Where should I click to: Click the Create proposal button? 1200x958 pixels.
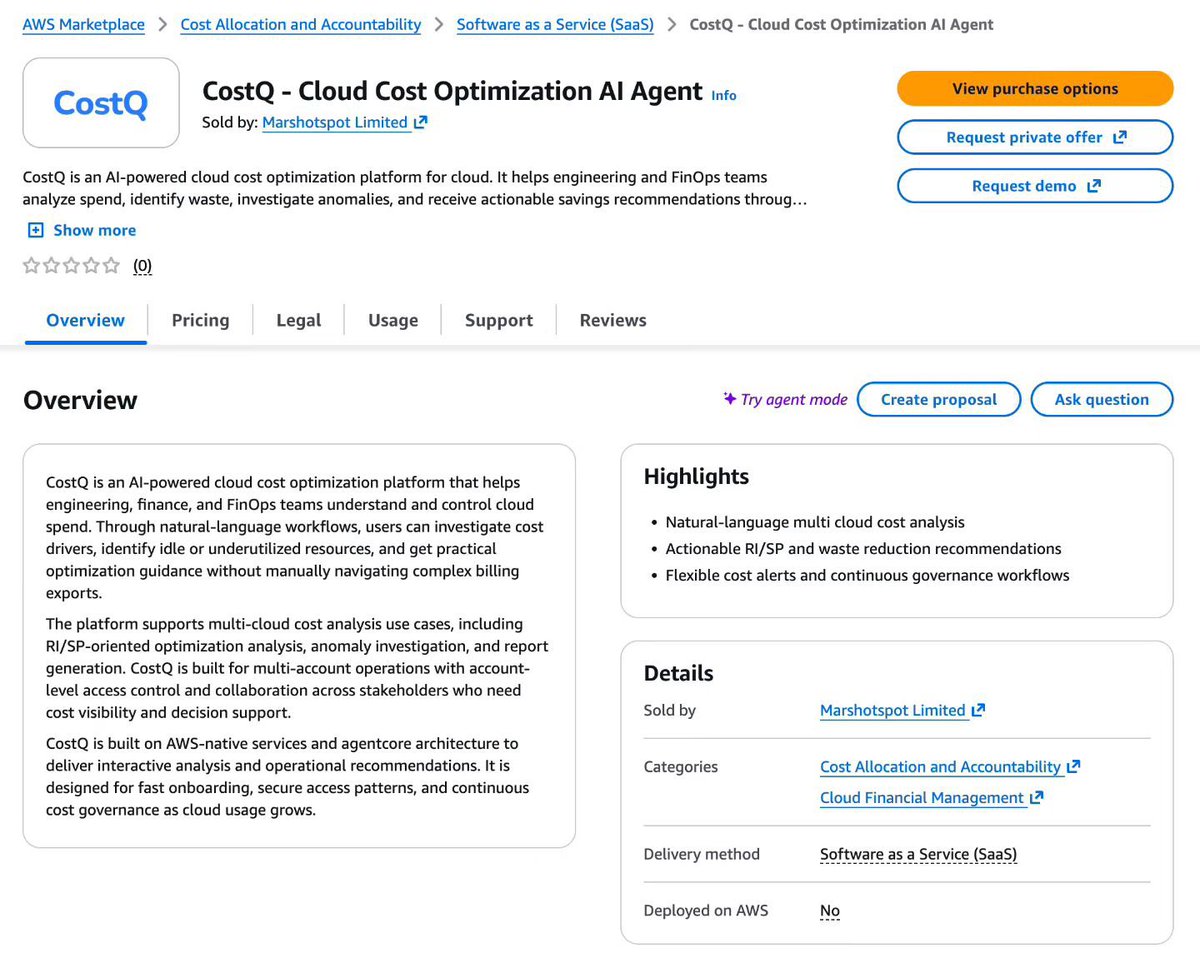(939, 399)
